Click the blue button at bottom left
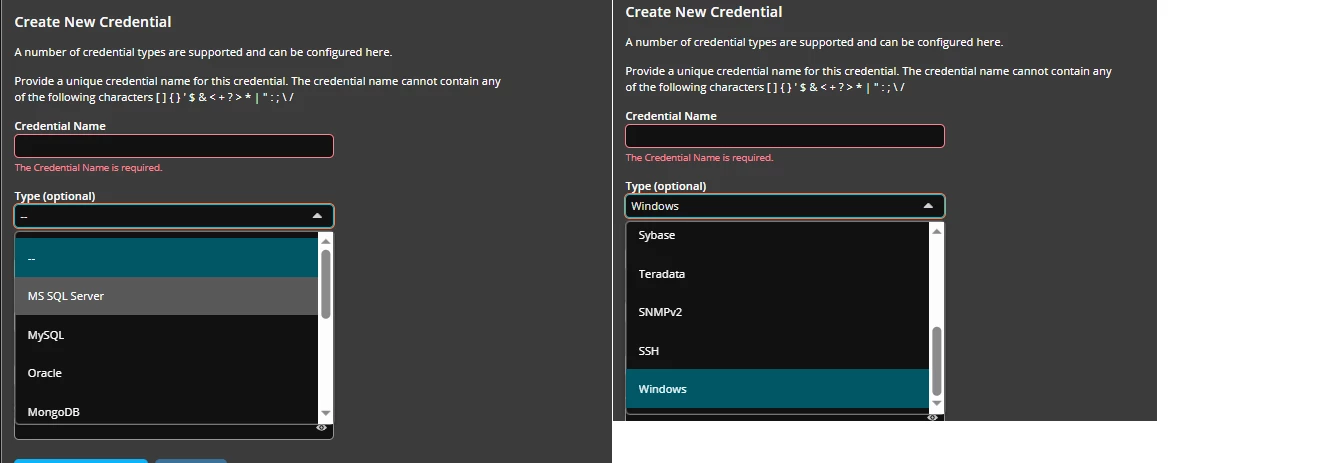This screenshot has width=1325, height=463. click(x=81, y=460)
